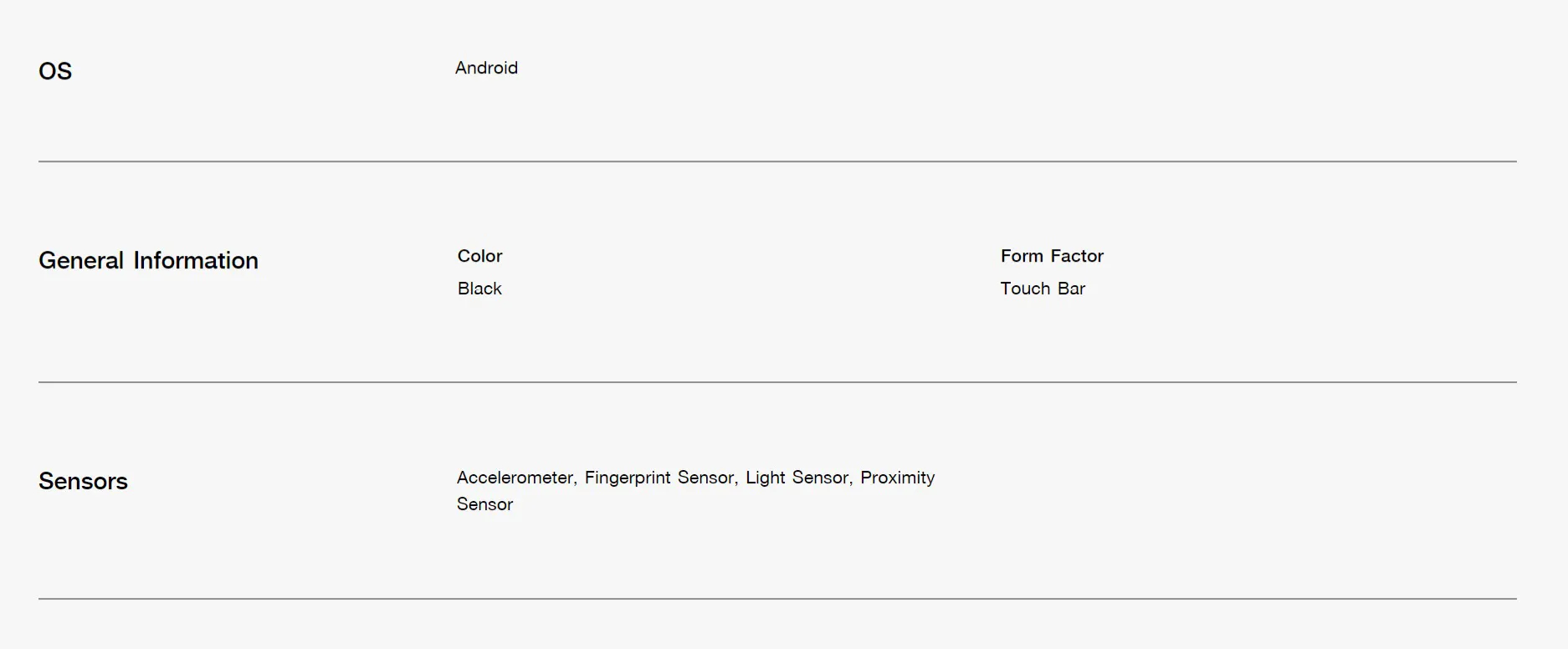Click the word Proximity in the sensors list
The image size is (1568, 649).
[x=897, y=478]
